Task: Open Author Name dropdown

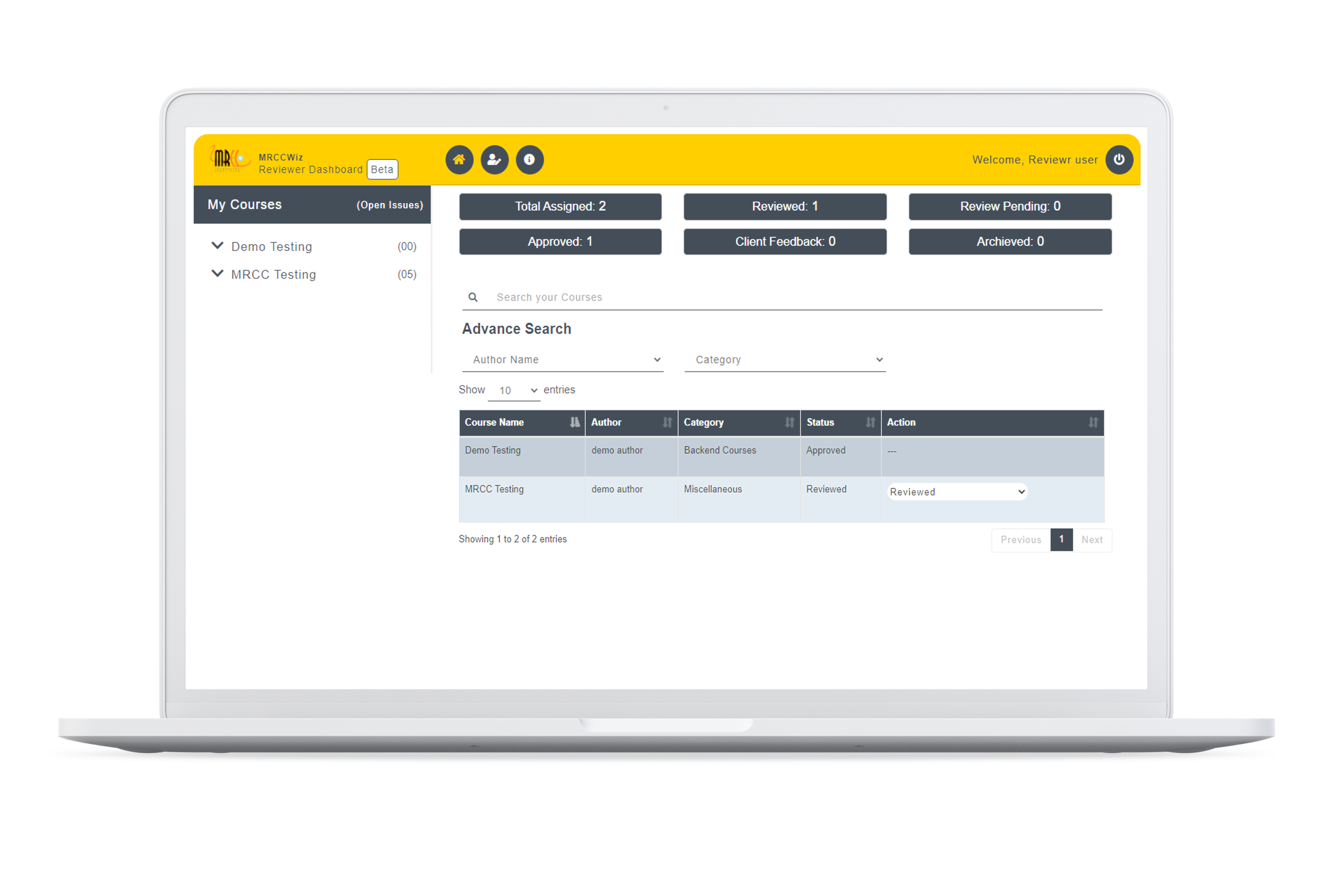Action: (562, 359)
